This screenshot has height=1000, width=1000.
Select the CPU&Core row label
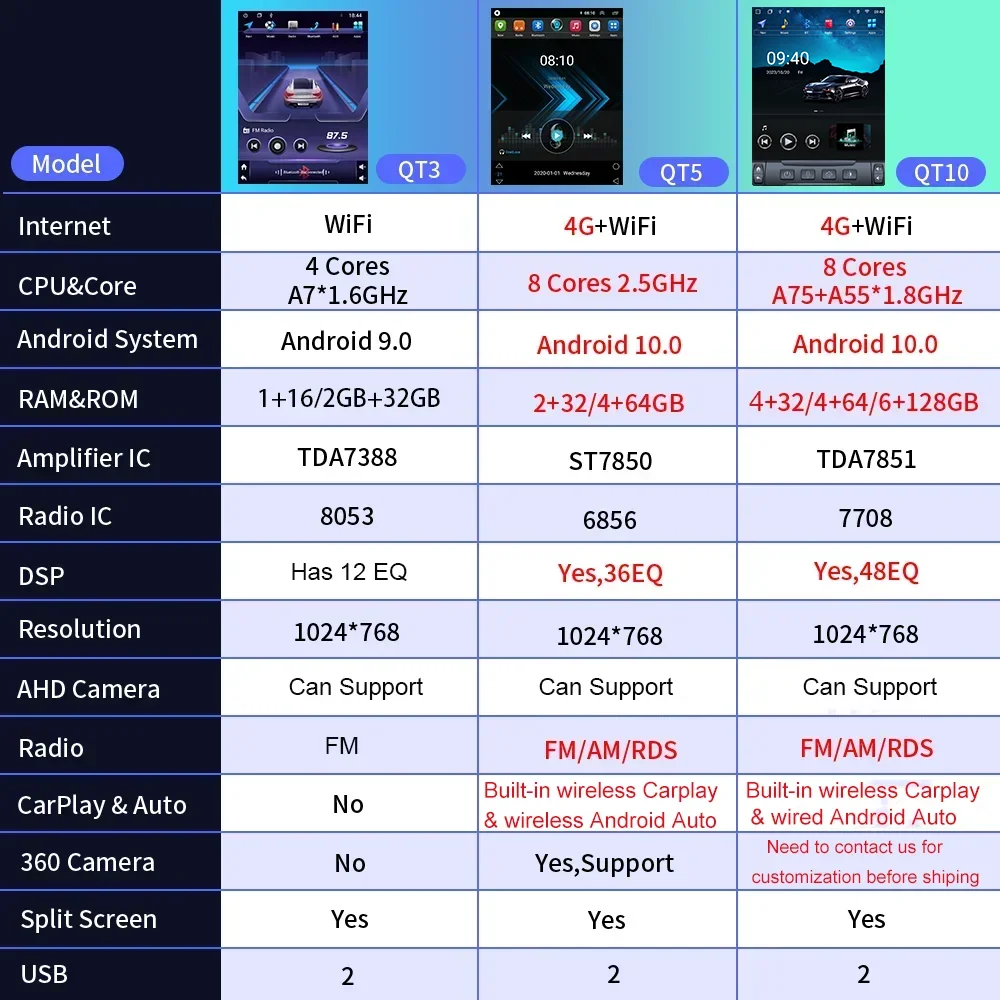[x=77, y=286]
